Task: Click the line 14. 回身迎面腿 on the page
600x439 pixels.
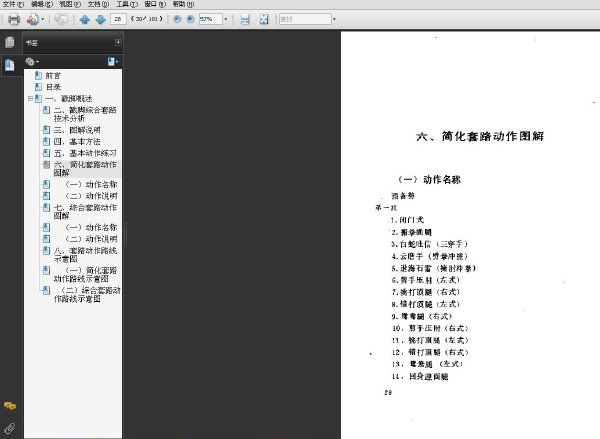Action: (419, 376)
